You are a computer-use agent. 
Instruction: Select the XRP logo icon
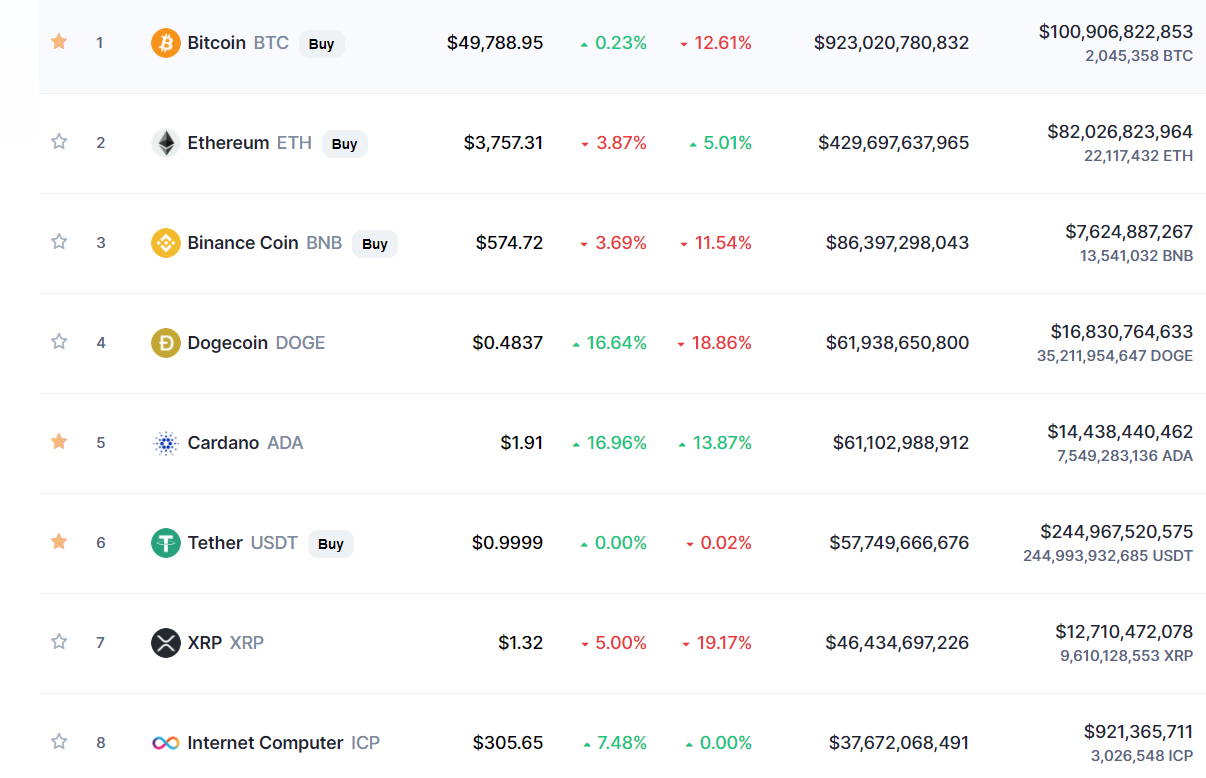point(165,643)
